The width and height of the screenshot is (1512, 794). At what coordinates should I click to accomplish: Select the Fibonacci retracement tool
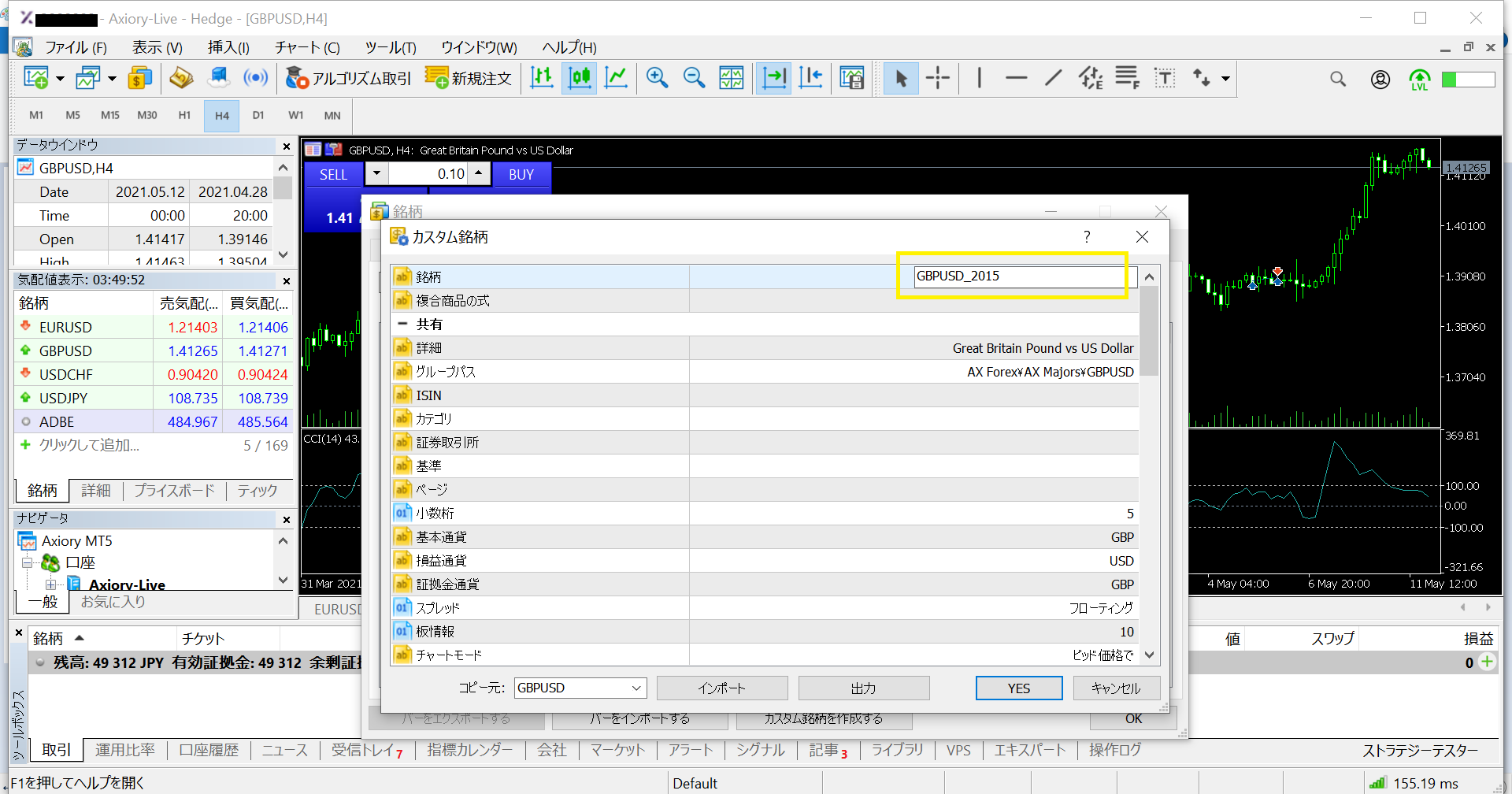[1128, 78]
